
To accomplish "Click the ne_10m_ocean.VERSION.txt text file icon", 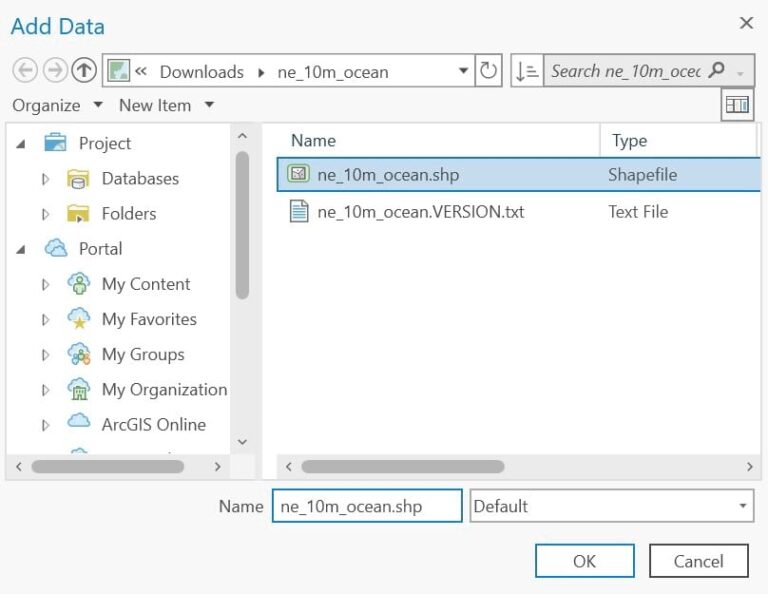I will click(x=298, y=211).
